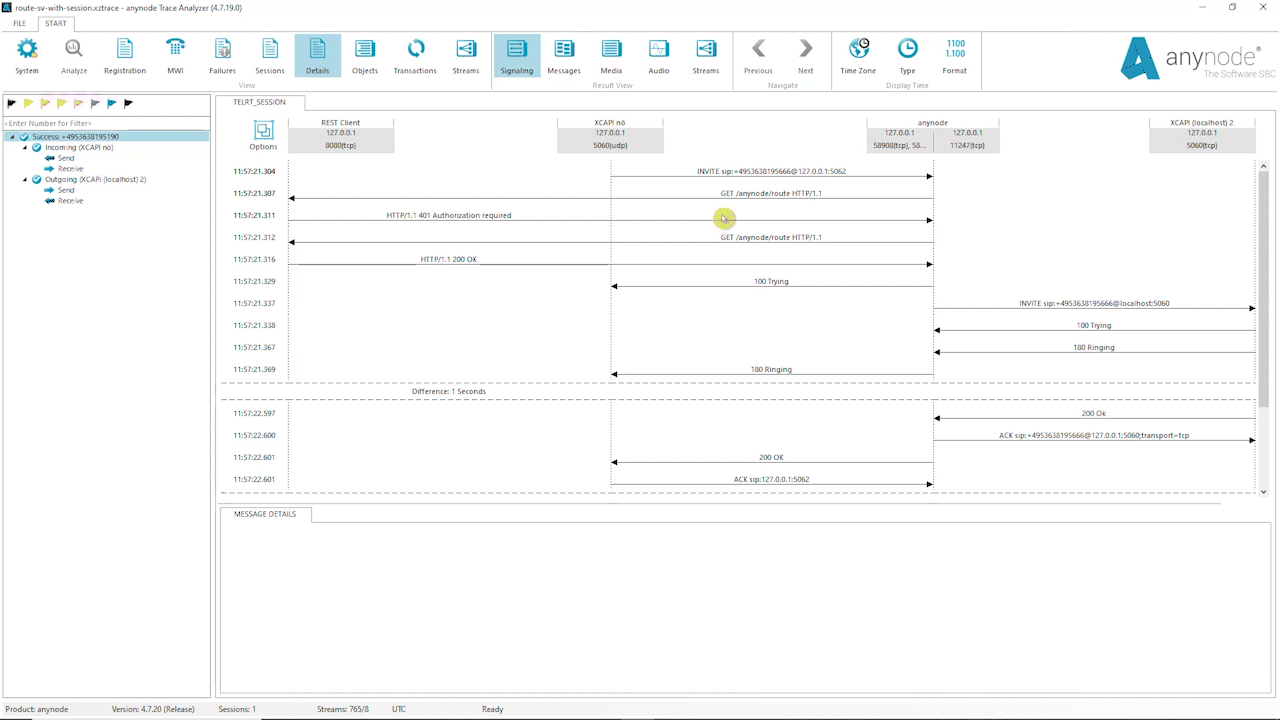Show the Audio result view
This screenshot has width=1280, height=720.
pos(659,56)
